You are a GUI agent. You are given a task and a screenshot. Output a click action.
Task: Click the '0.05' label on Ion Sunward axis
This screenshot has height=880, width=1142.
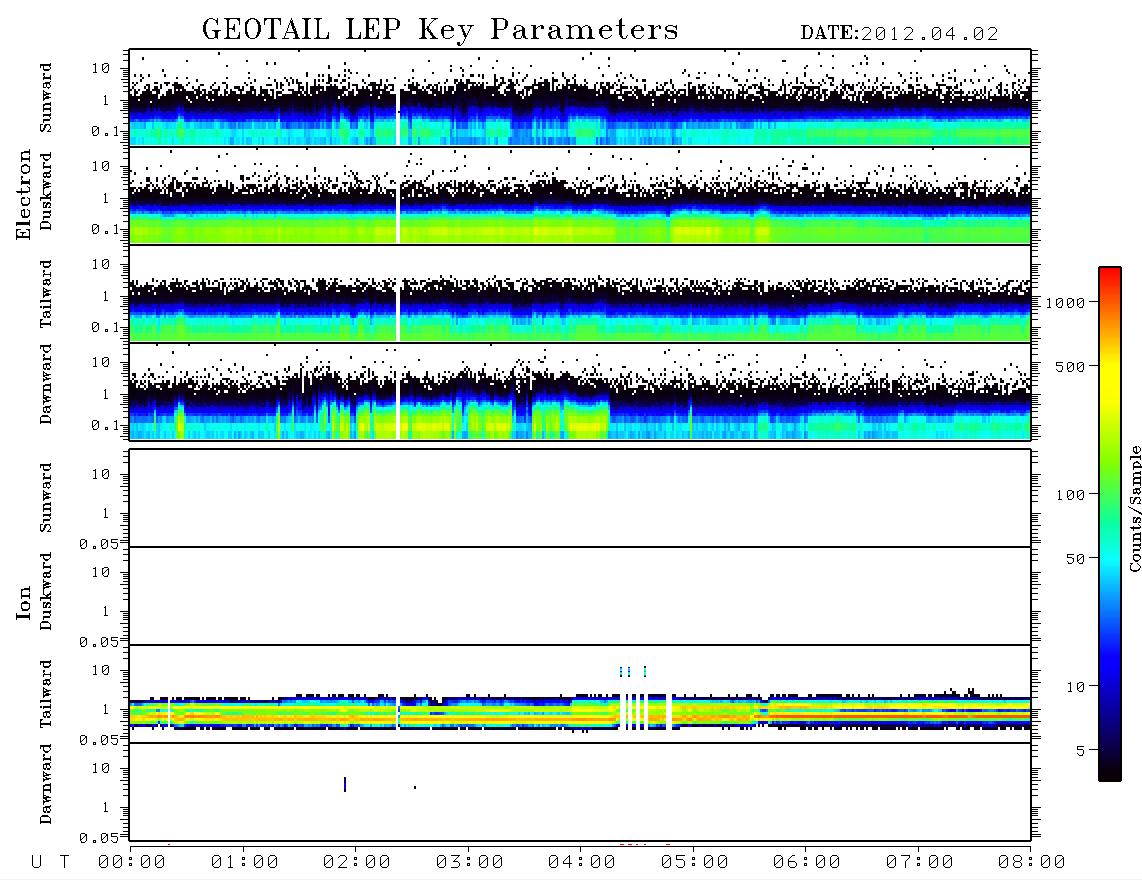click(98, 544)
